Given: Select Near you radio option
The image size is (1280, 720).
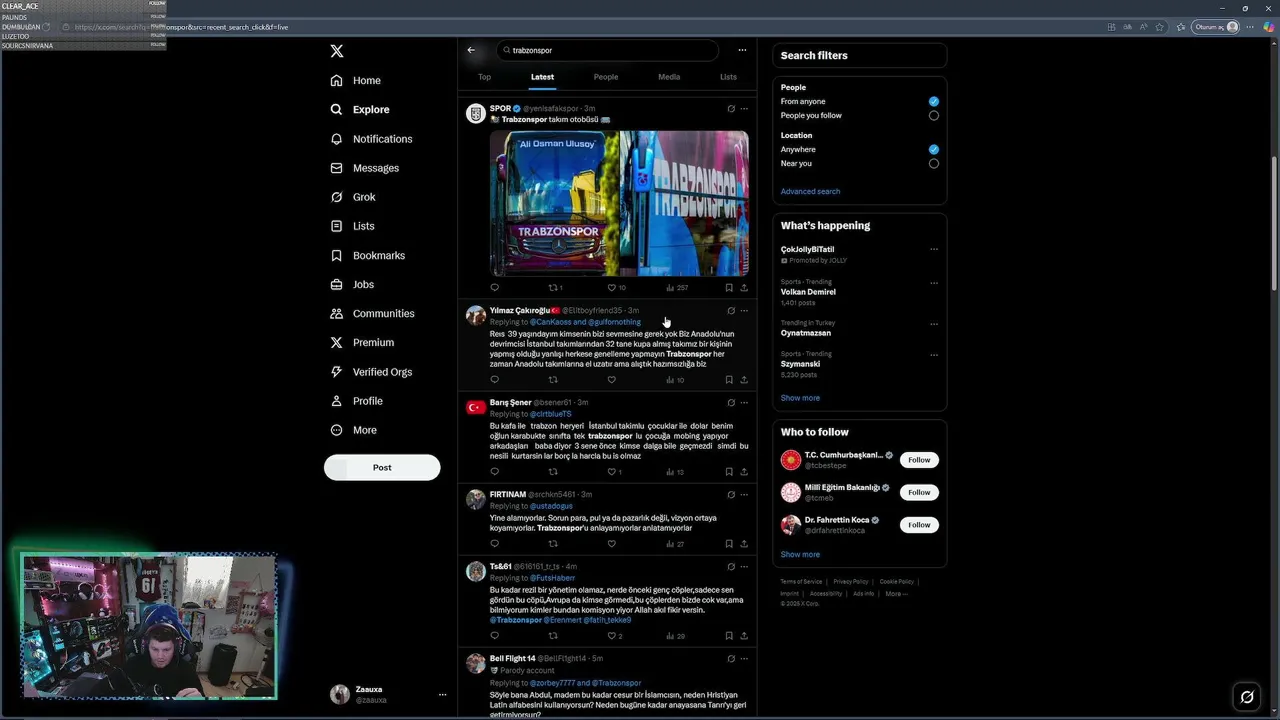Looking at the screenshot, I should click(933, 163).
